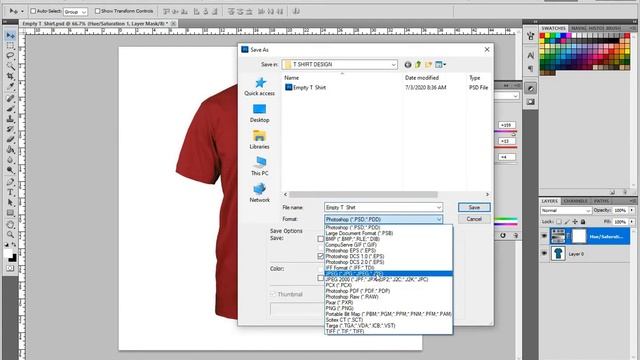640x360 pixels.
Task: Select the Lasso tool
Action: coord(10,56)
